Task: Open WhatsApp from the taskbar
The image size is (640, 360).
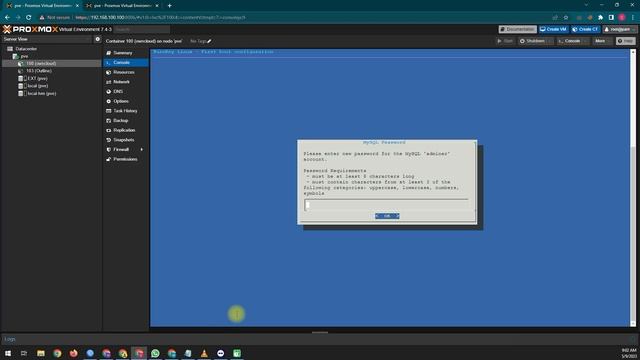Action: pyautogui.click(x=155, y=353)
